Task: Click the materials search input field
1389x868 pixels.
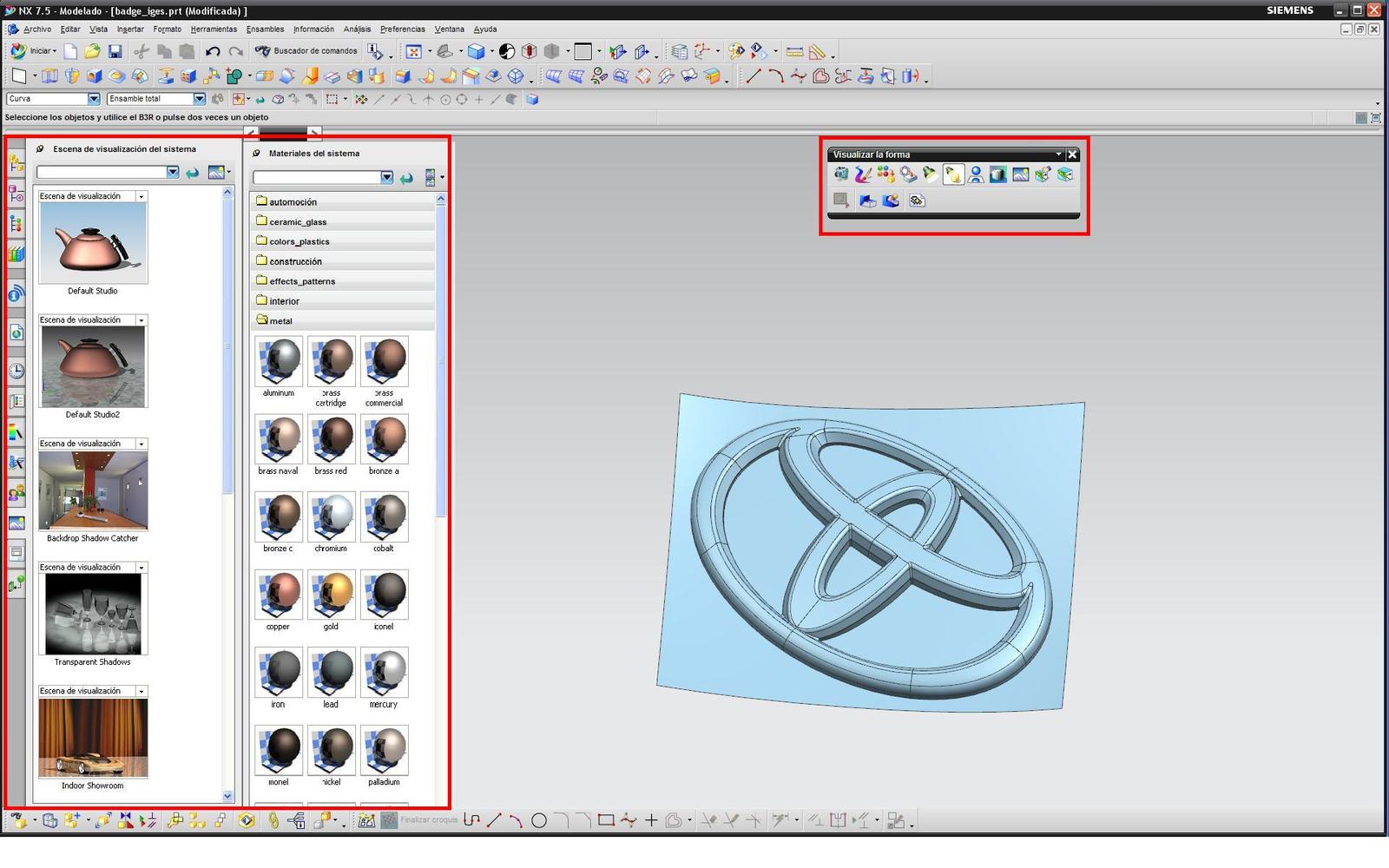Action: coord(317,177)
